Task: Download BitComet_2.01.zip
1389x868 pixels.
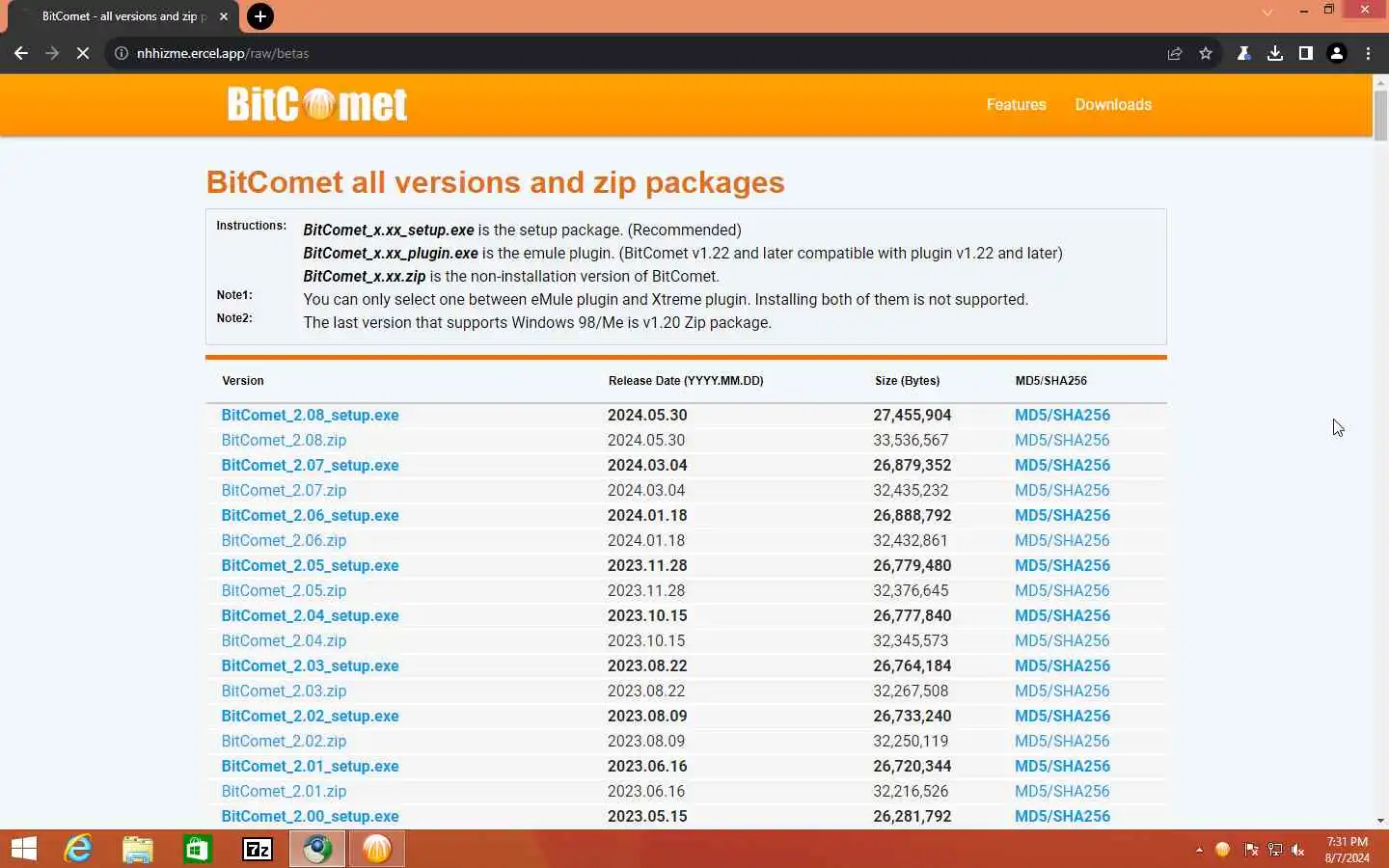Action: click(x=284, y=791)
